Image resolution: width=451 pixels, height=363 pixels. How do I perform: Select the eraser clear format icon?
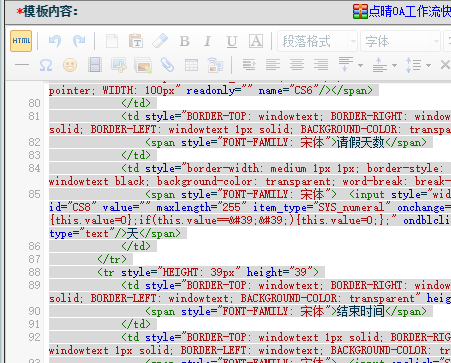tap(160, 41)
